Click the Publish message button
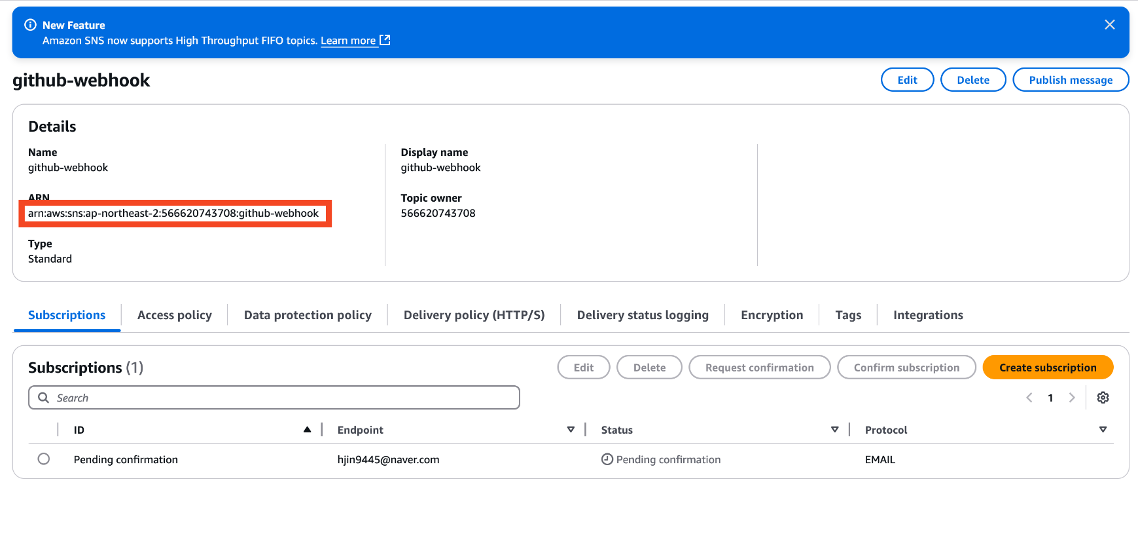 (x=1071, y=80)
